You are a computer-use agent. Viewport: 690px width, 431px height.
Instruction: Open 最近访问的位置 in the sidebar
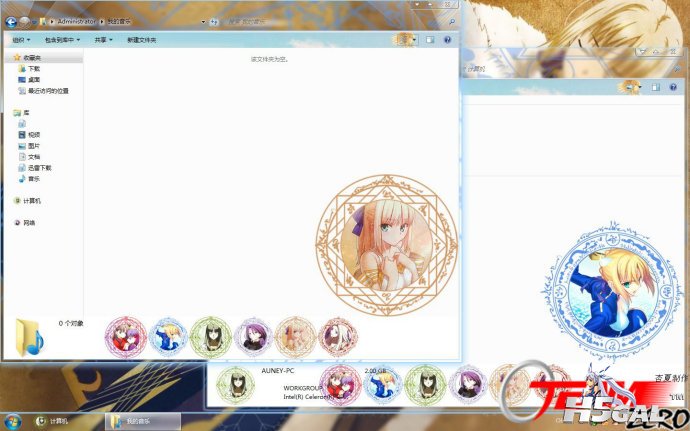43,91
